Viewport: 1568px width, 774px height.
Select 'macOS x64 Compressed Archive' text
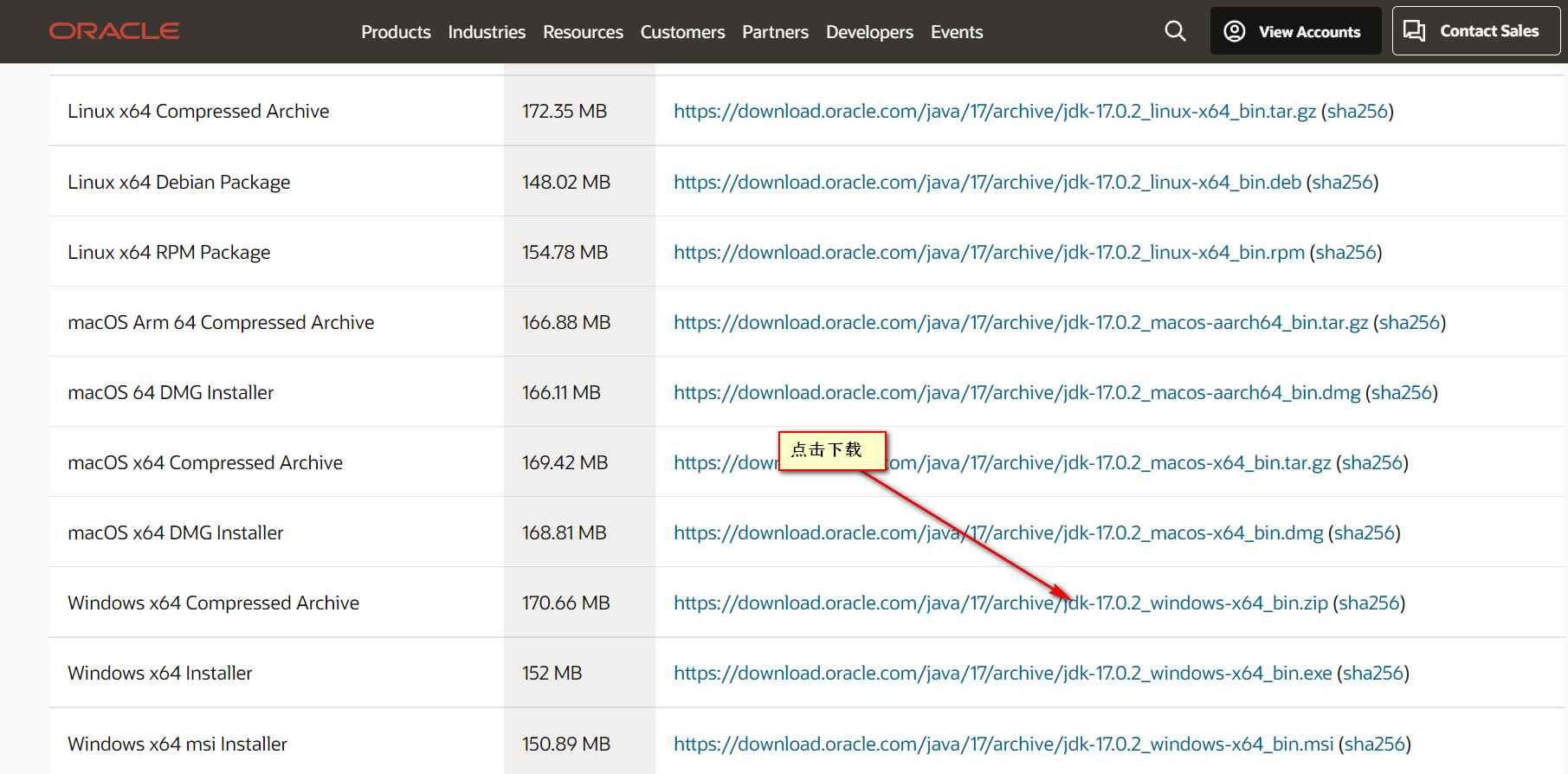[x=205, y=462]
